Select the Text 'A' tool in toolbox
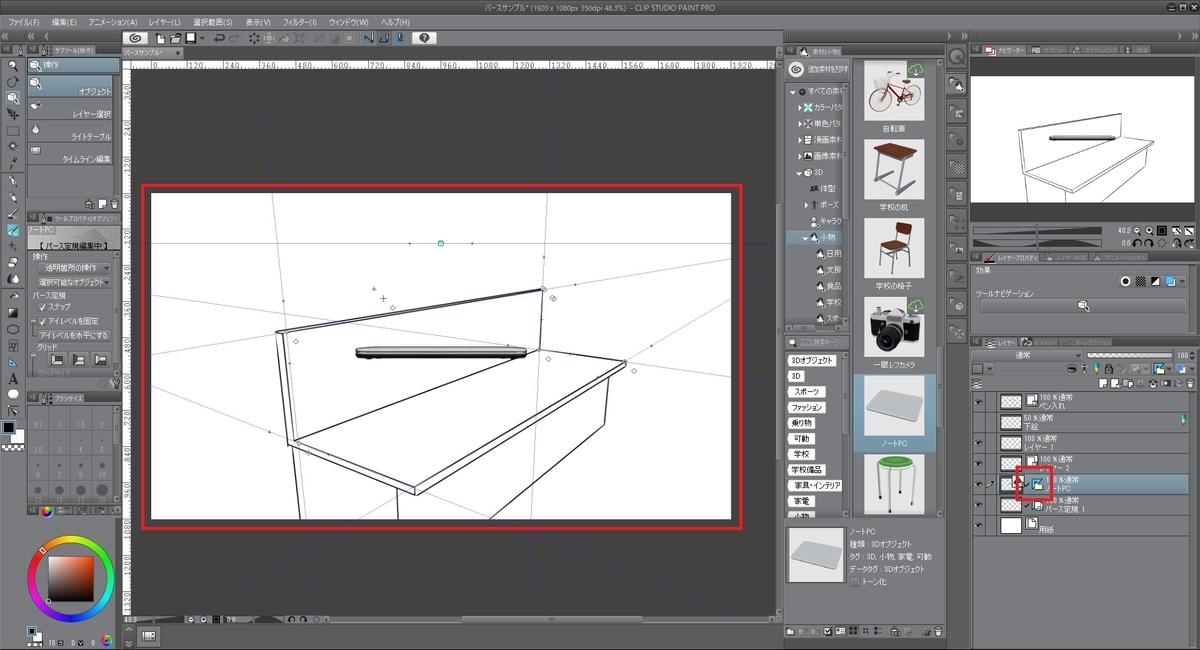The height and width of the screenshot is (650, 1200). pyautogui.click(x=13, y=378)
